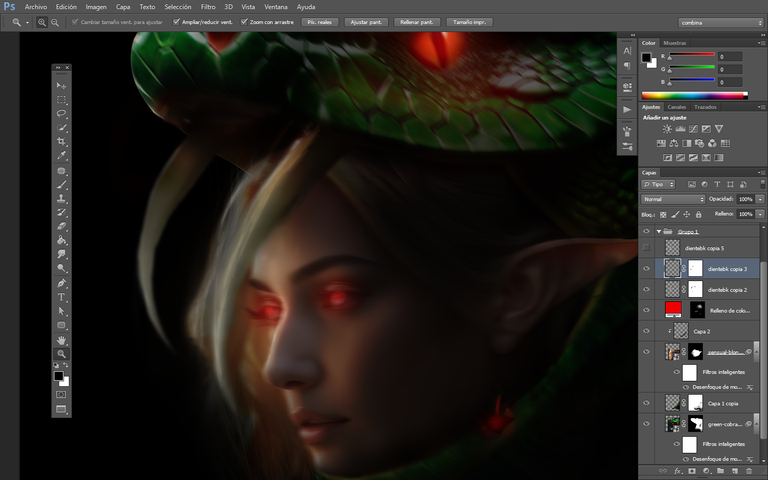Open zoom tool preset picker arrow

[27, 23]
